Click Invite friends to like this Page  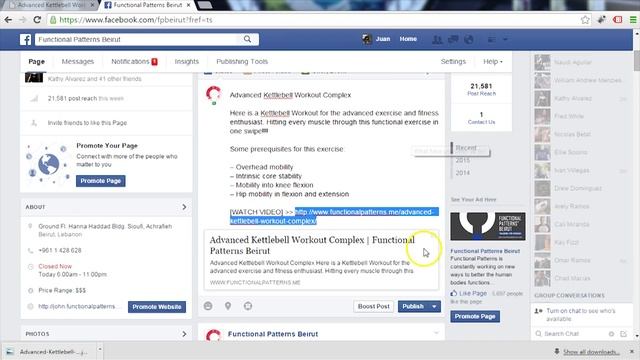[x=87, y=123]
